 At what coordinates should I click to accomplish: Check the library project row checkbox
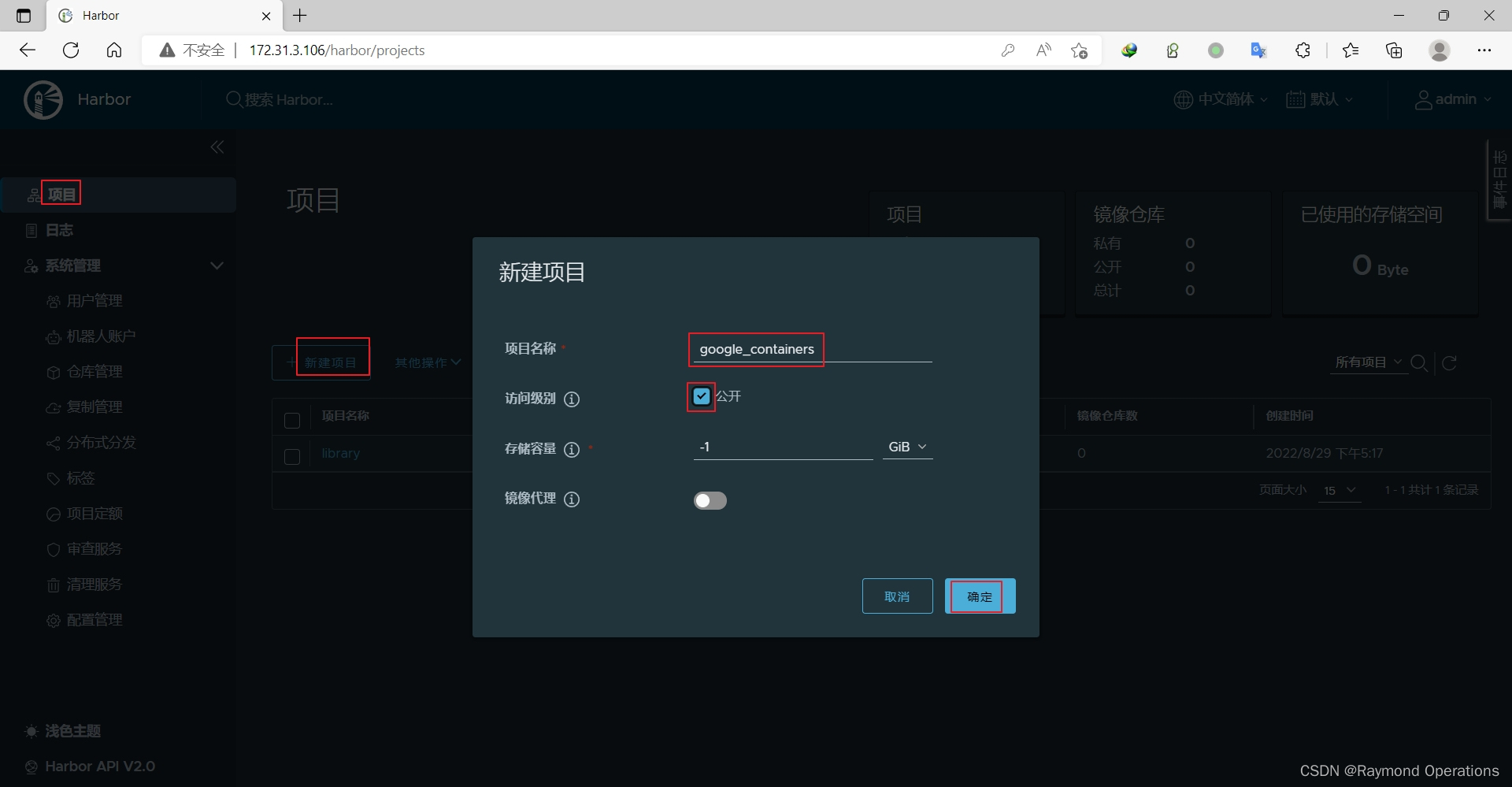(291, 457)
